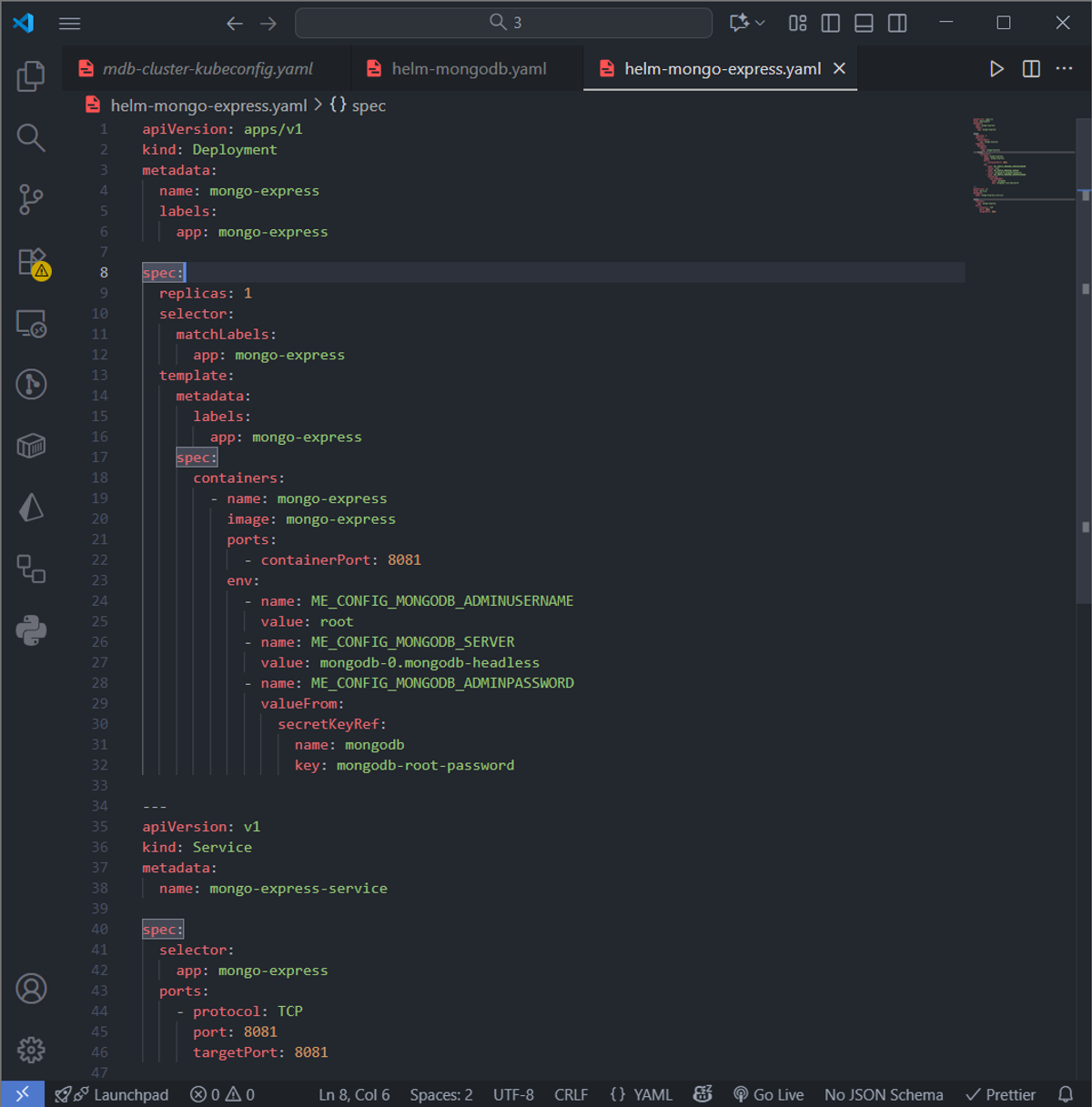Open the remote window status button
The height and width of the screenshot is (1107, 1092).
click(23, 1094)
